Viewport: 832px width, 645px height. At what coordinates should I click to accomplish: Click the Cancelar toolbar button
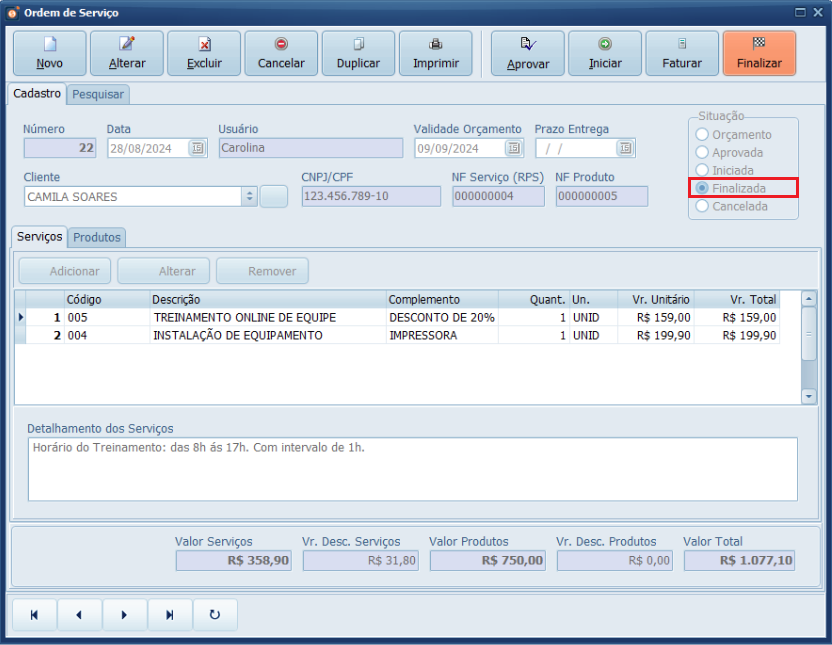pyautogui.click(x=281, y=53)
